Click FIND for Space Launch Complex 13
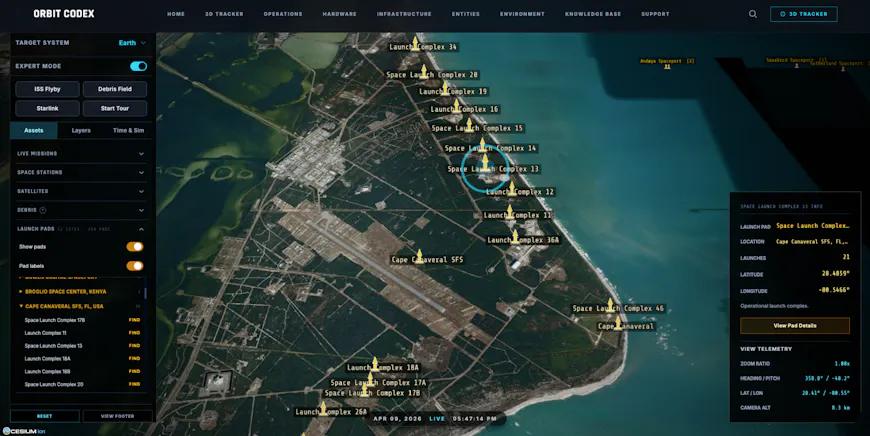Viewport: 870px width, 436px height. [x=134, y=346]
